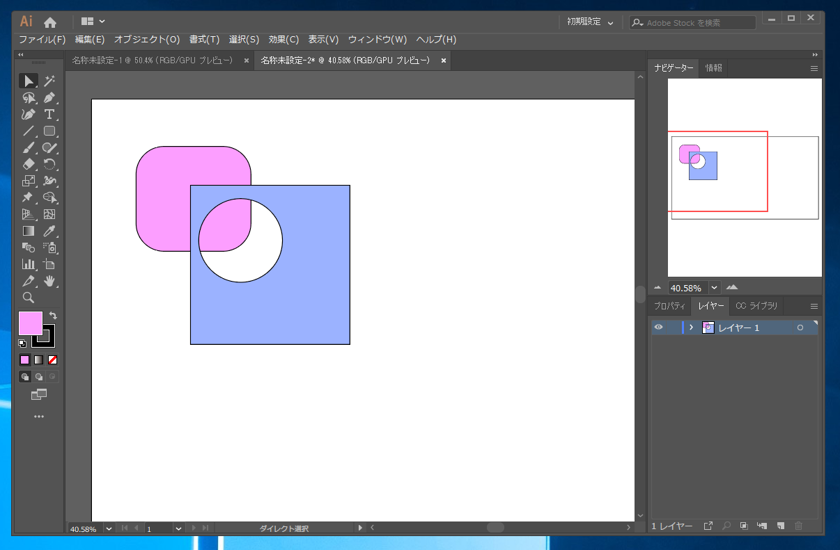Screen dimensions: 840x550
Task: Select the Zoom magnifier tool
Action: (x=28, y=297)
